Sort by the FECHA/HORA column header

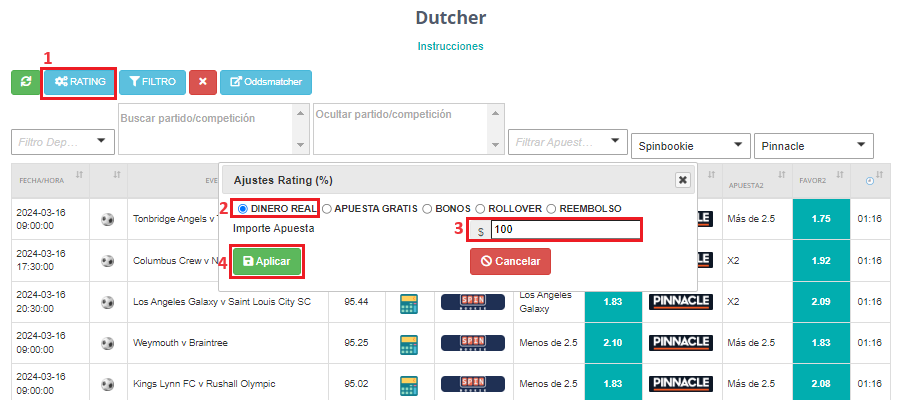coord(51,180)
